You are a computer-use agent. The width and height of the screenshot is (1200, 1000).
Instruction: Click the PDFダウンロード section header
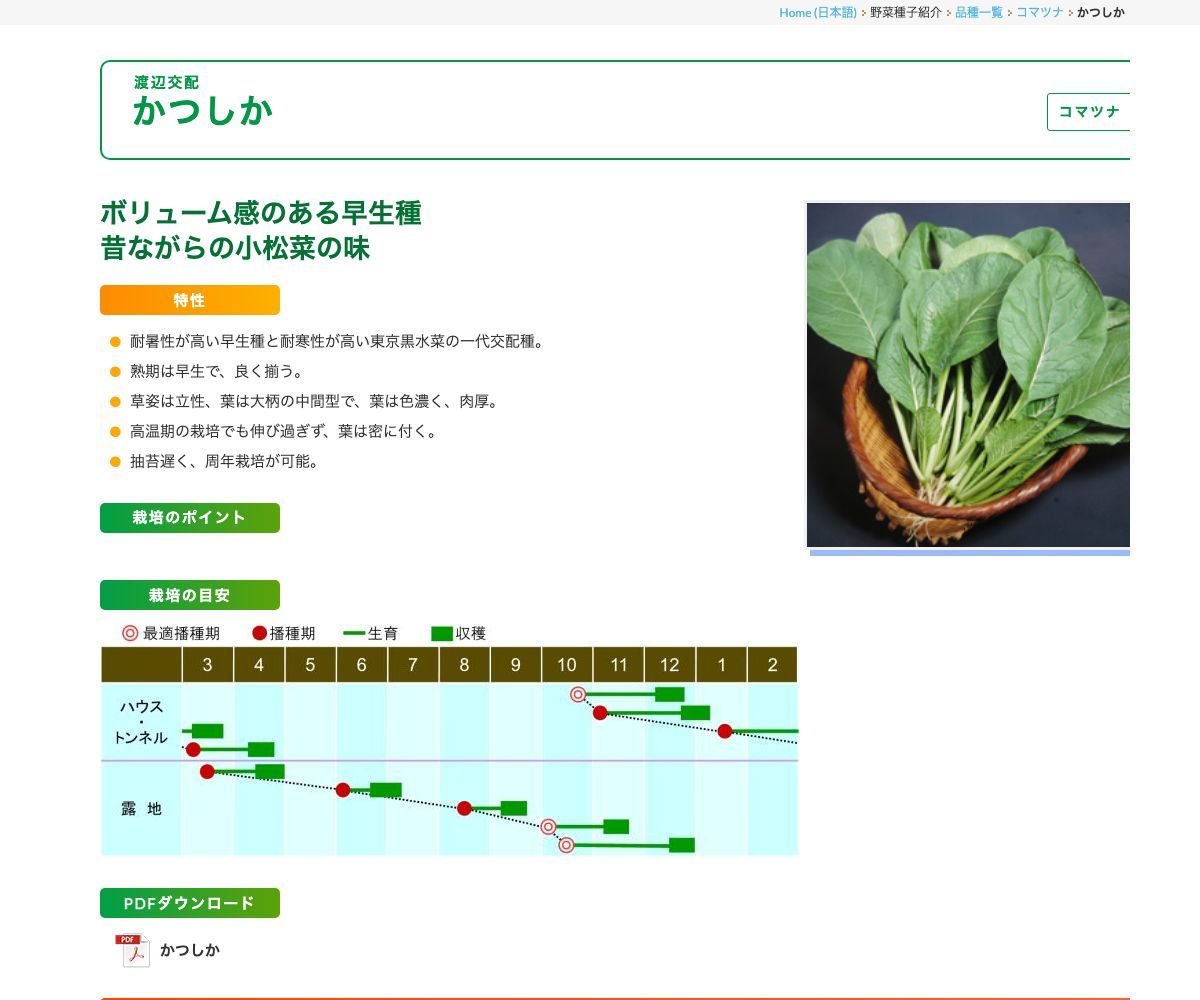click(x=189, y=902)
